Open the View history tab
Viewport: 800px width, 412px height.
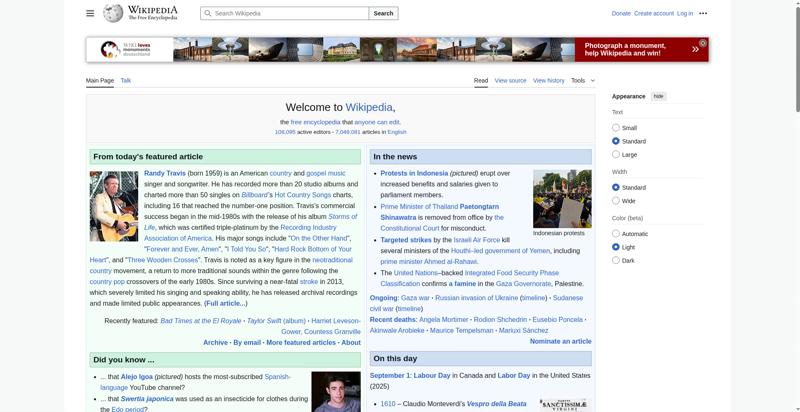coord(548,81)
